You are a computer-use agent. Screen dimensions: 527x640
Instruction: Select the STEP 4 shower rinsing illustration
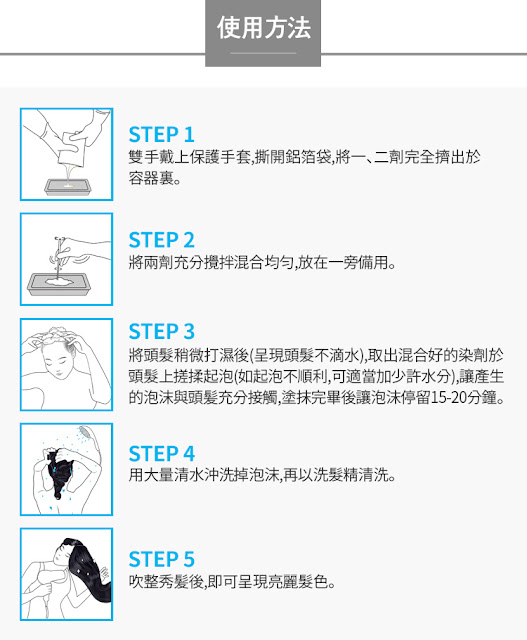[67, 469]
